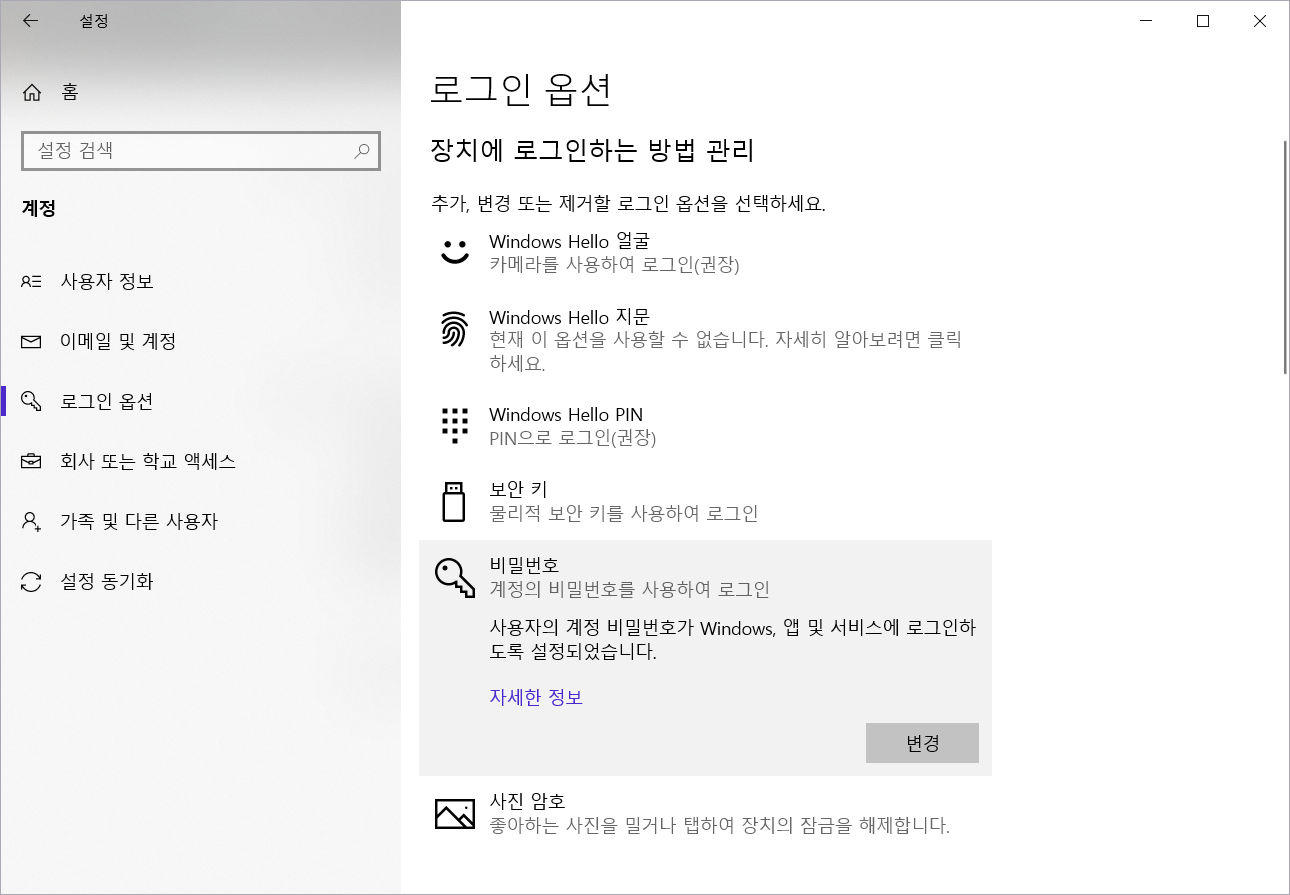Expand the 사진 암호 option

(x=705, y=814)
